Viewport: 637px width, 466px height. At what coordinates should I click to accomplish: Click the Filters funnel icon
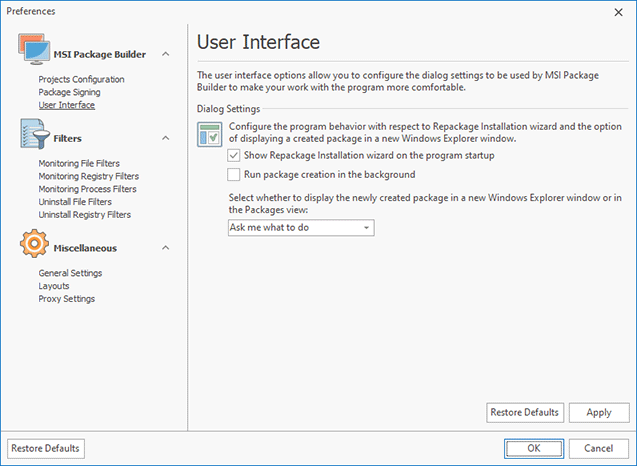[34, 134]
